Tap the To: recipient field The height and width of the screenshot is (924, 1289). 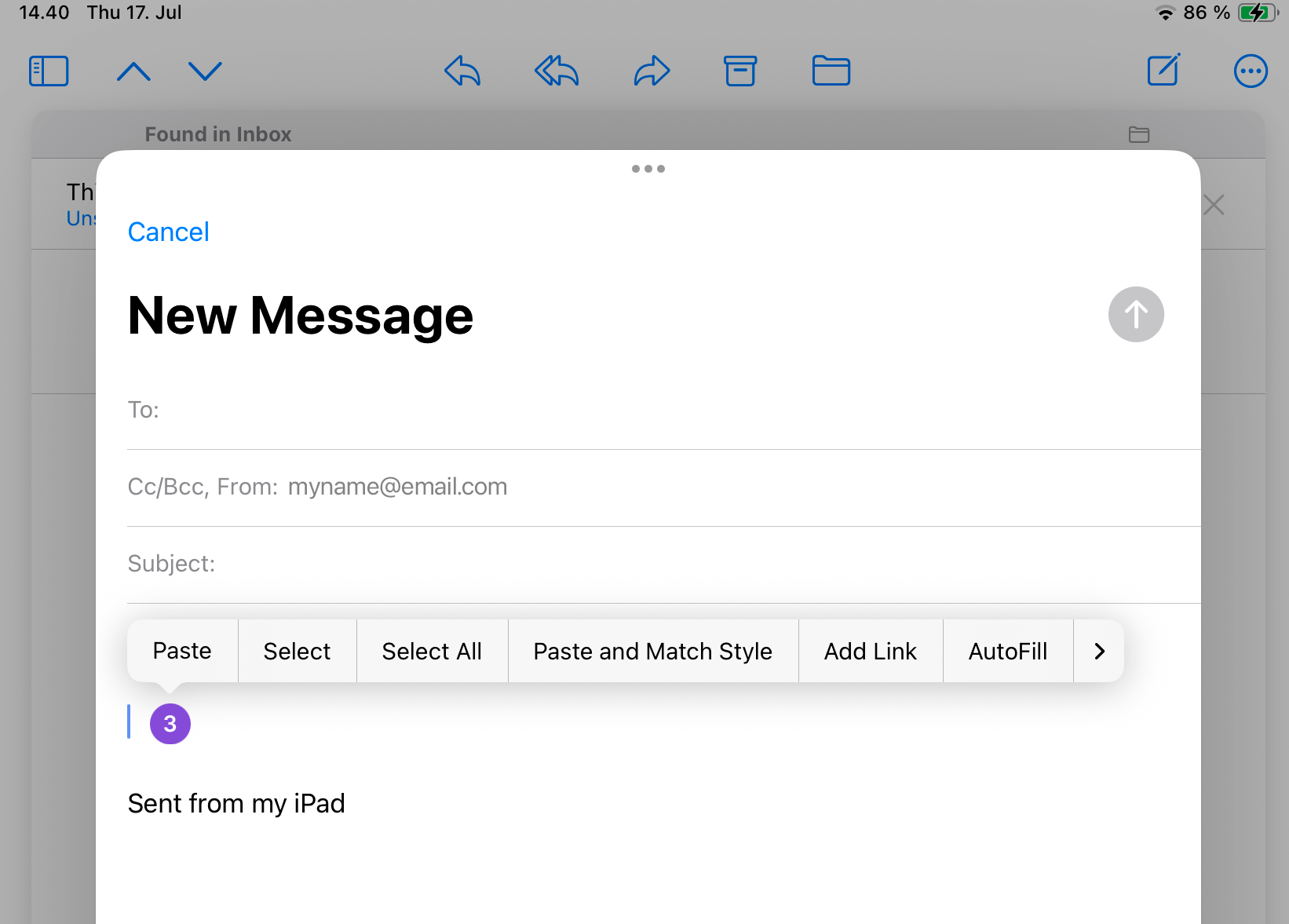pos(664,411)
